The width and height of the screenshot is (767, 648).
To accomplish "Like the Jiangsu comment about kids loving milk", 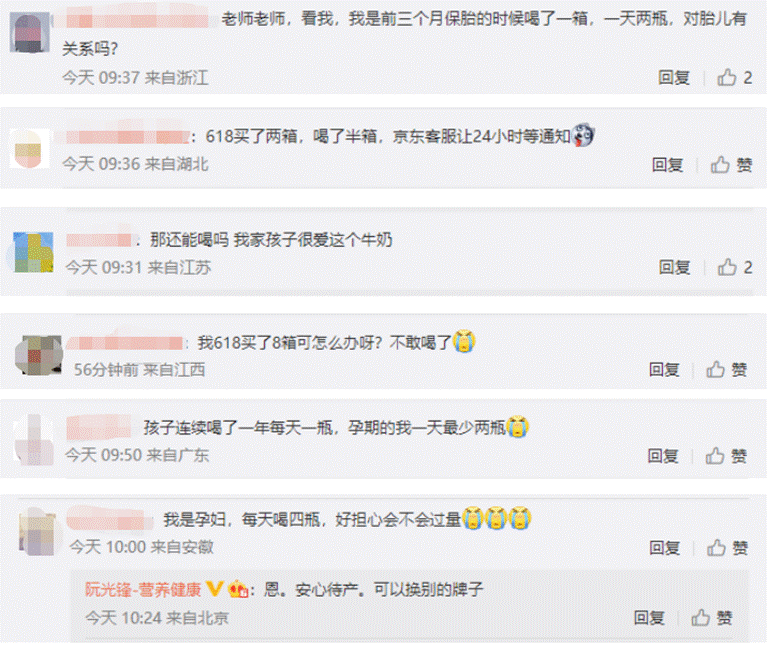I will [x=734, y=267].
